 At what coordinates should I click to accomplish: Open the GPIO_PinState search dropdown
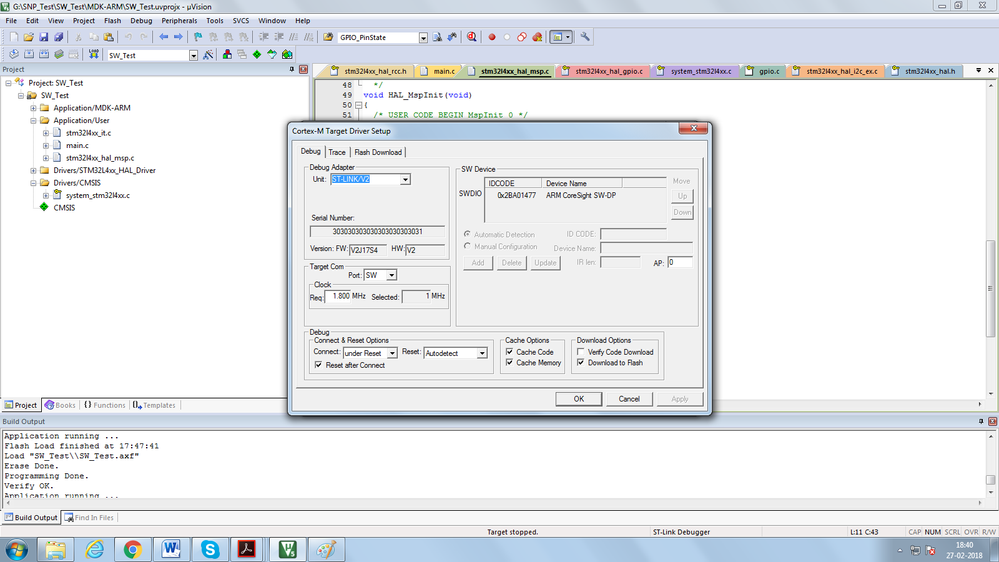point(423,38)
